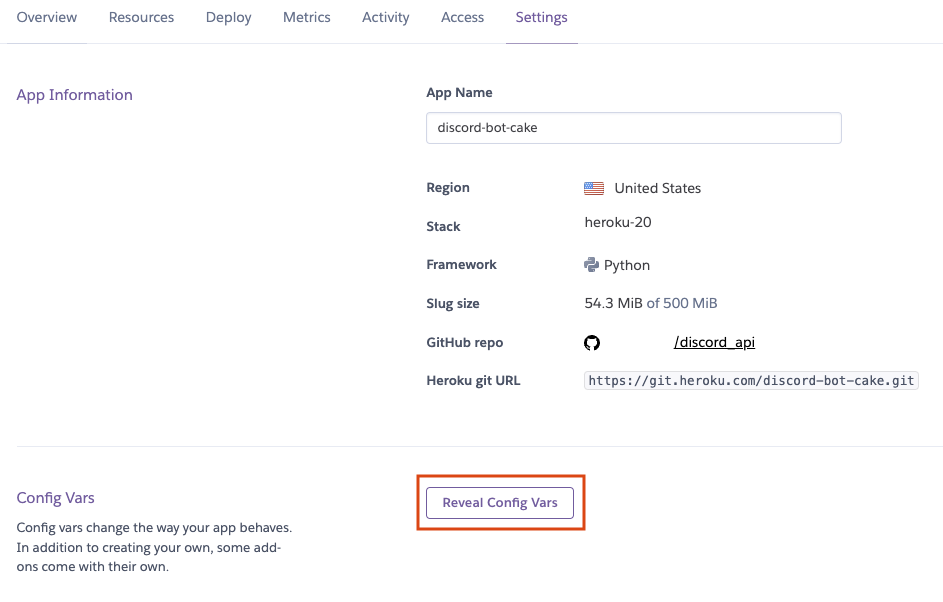Screen dimensions: 943x602
Task: Click the Framework row label
Action: (461, 265)
